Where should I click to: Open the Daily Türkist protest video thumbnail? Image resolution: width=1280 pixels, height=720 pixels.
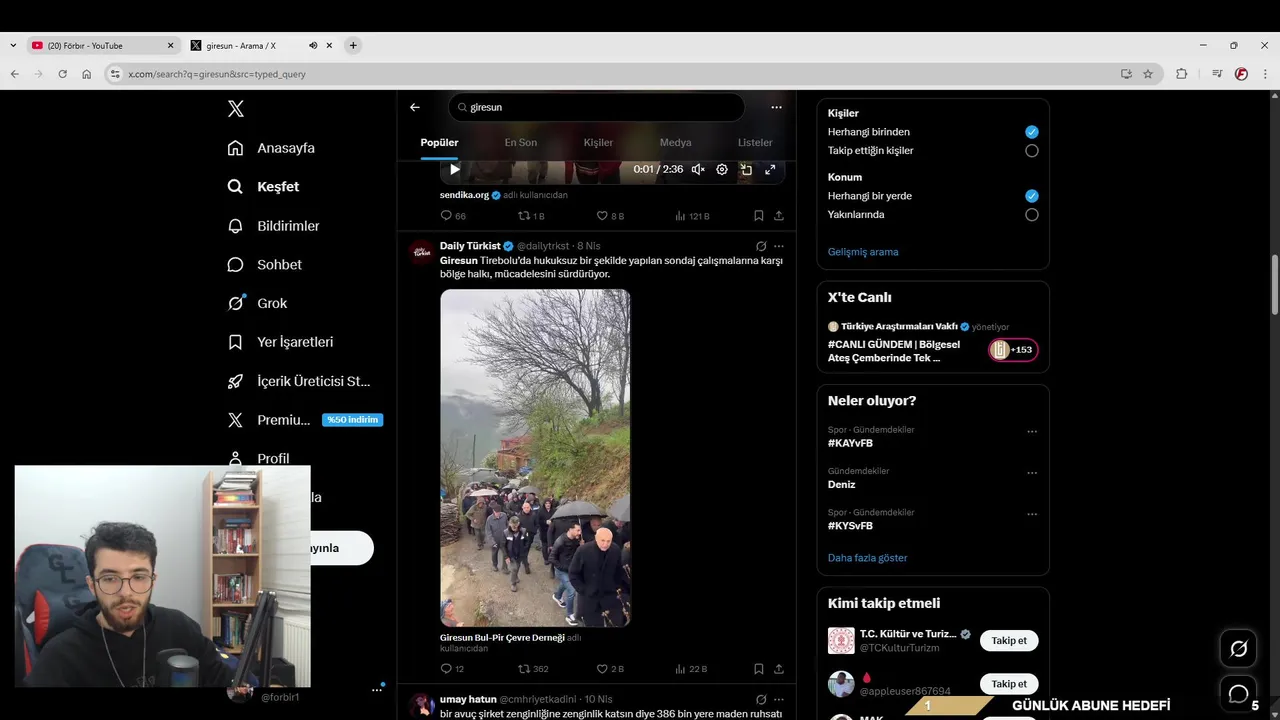coord(535,458)
